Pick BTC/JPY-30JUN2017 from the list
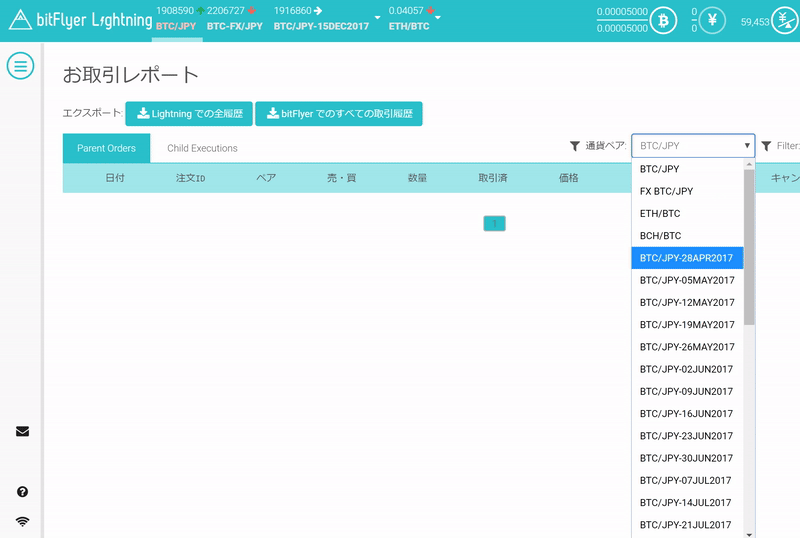Viewport: 800px width, 538px height. pos(687,458)
